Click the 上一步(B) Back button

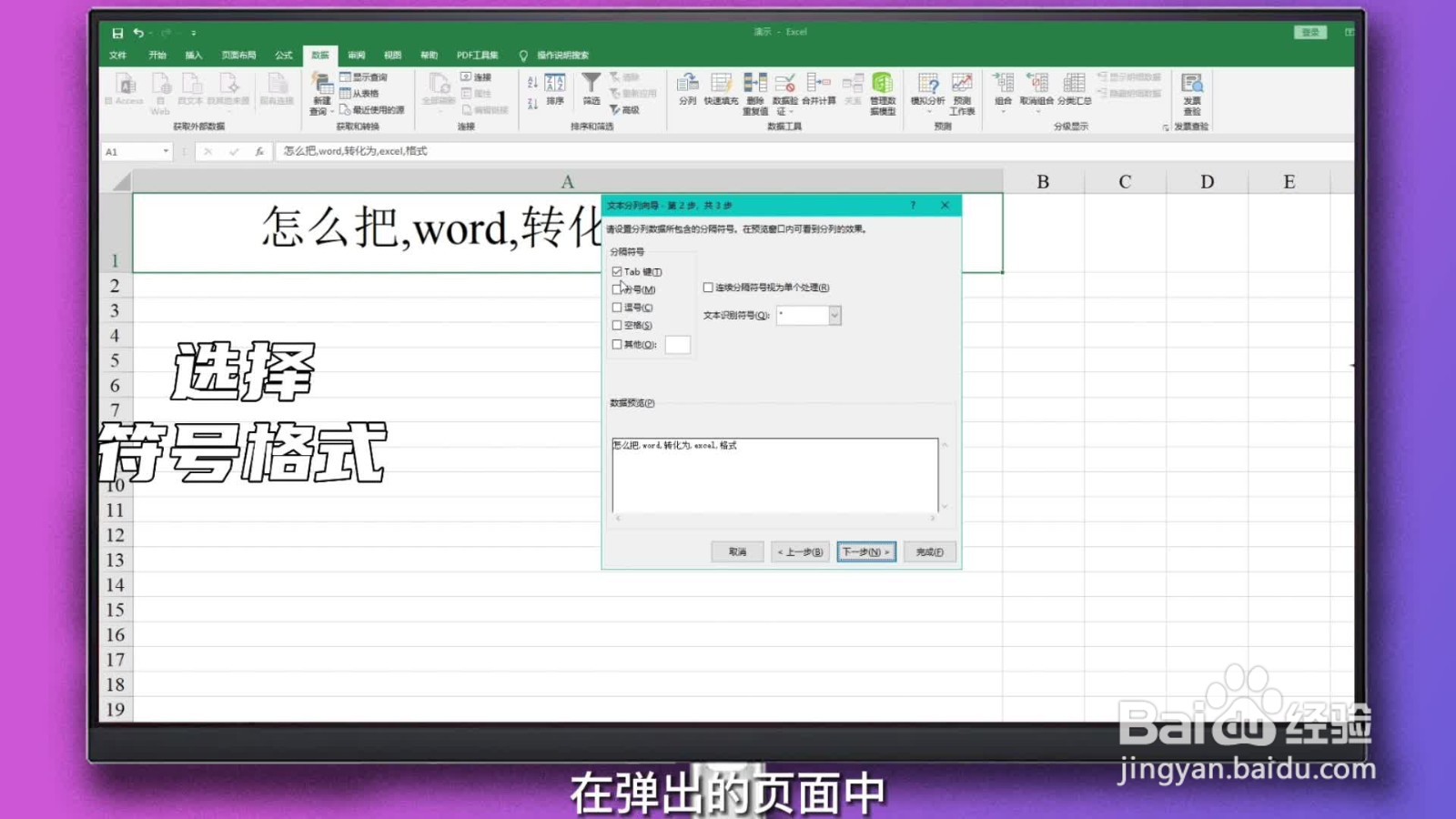[x=801, y=552]
